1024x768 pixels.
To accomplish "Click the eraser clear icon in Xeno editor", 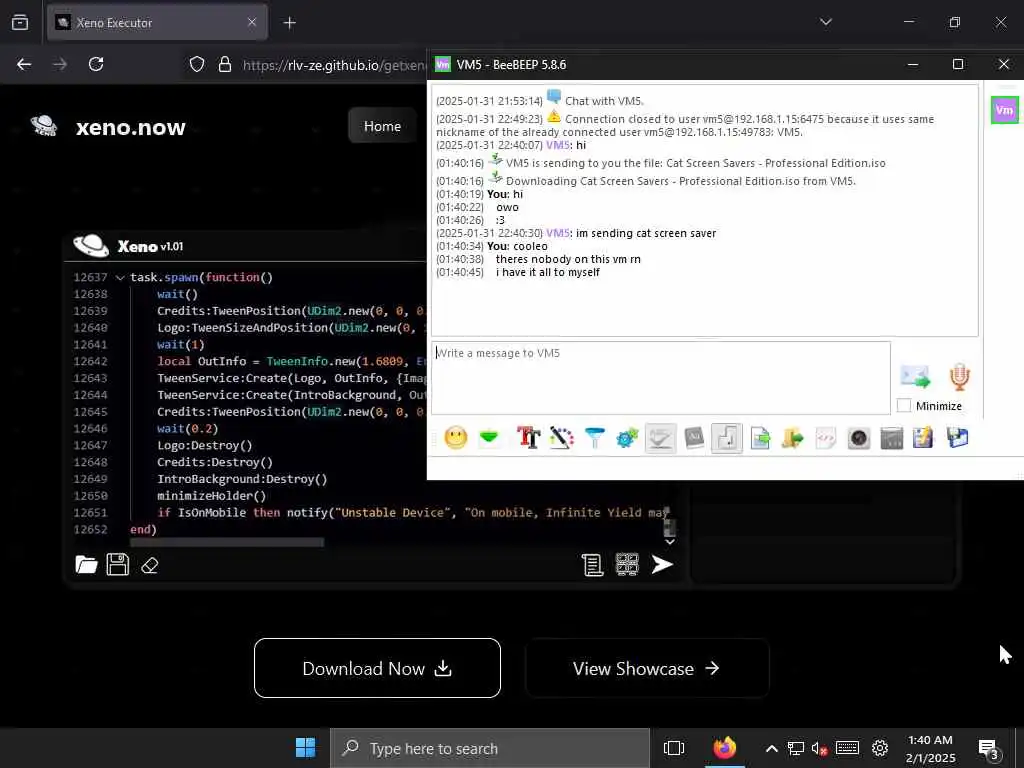I will pyautogui.click(x=150, y=565).
